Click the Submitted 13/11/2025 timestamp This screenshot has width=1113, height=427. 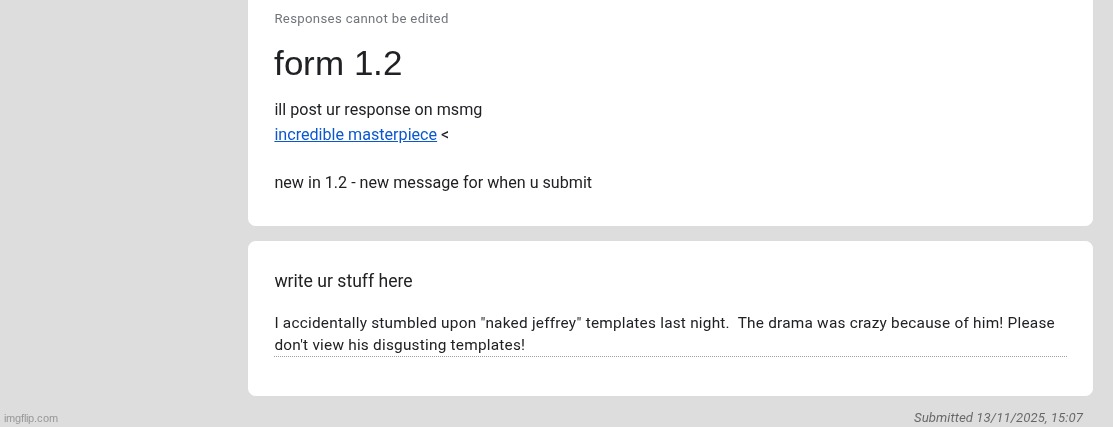998,418
